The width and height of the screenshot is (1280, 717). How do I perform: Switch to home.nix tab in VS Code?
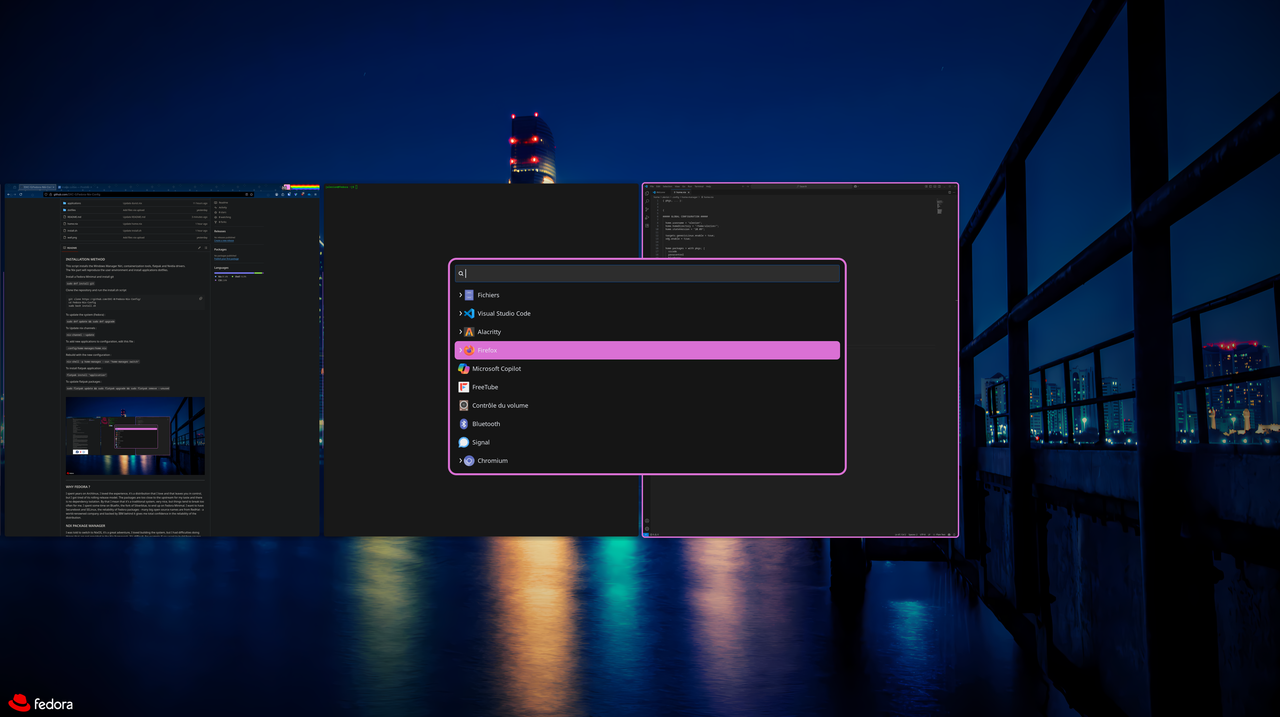pos(681,192)
